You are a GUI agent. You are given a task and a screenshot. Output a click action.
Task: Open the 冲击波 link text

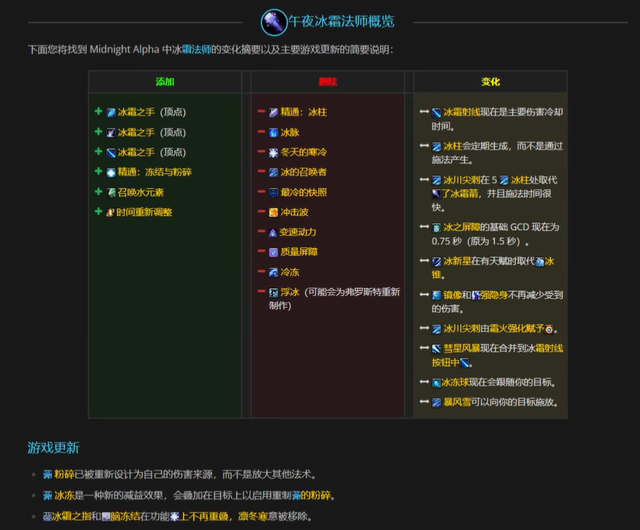click(294, 212)
